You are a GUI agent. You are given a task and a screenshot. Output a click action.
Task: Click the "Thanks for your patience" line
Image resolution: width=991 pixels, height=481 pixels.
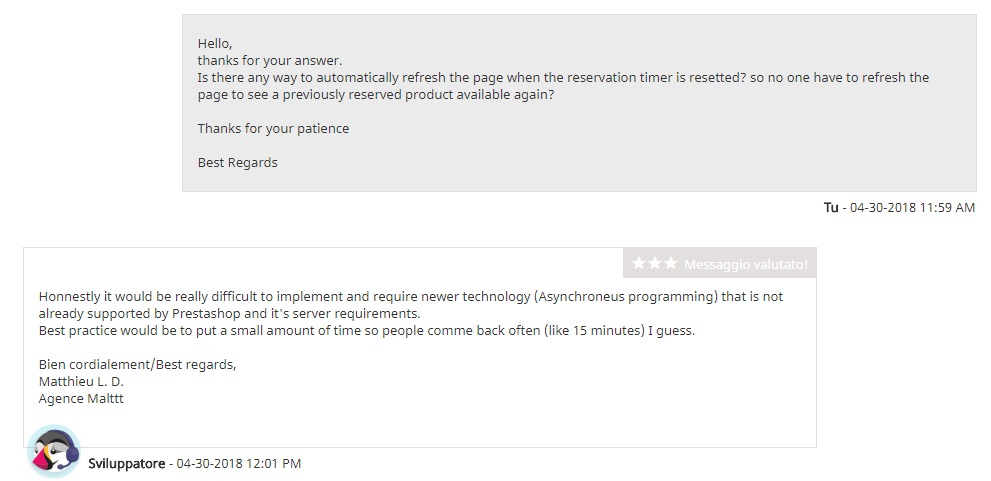pos(273,128)
